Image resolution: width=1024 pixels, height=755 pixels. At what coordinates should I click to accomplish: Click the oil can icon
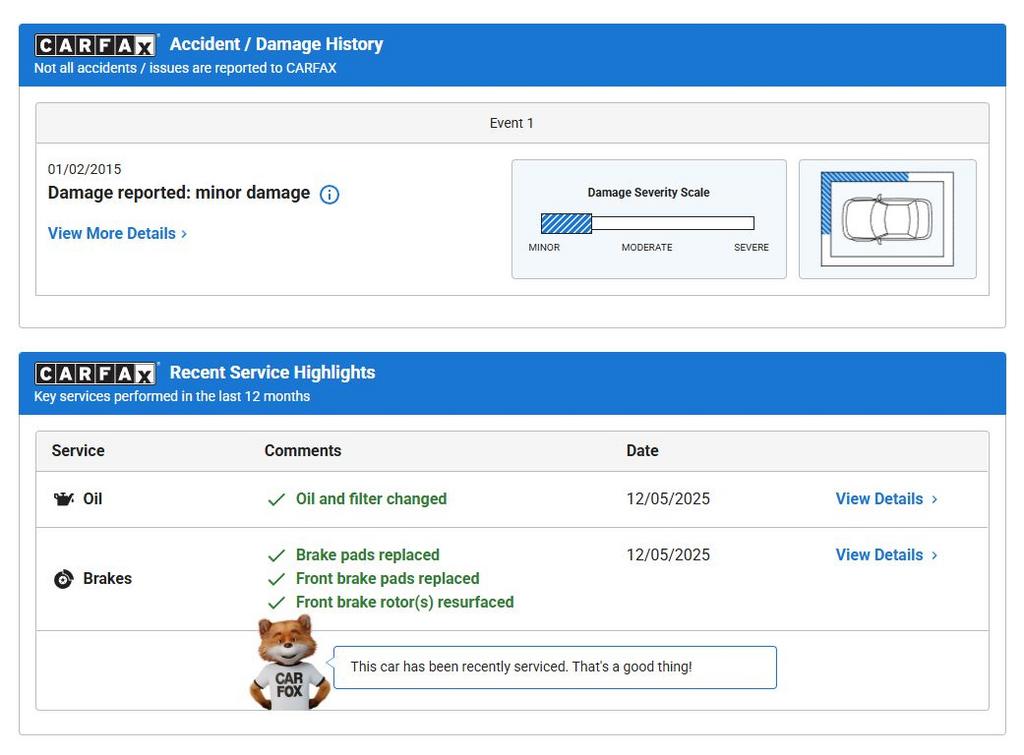(64, 499)
